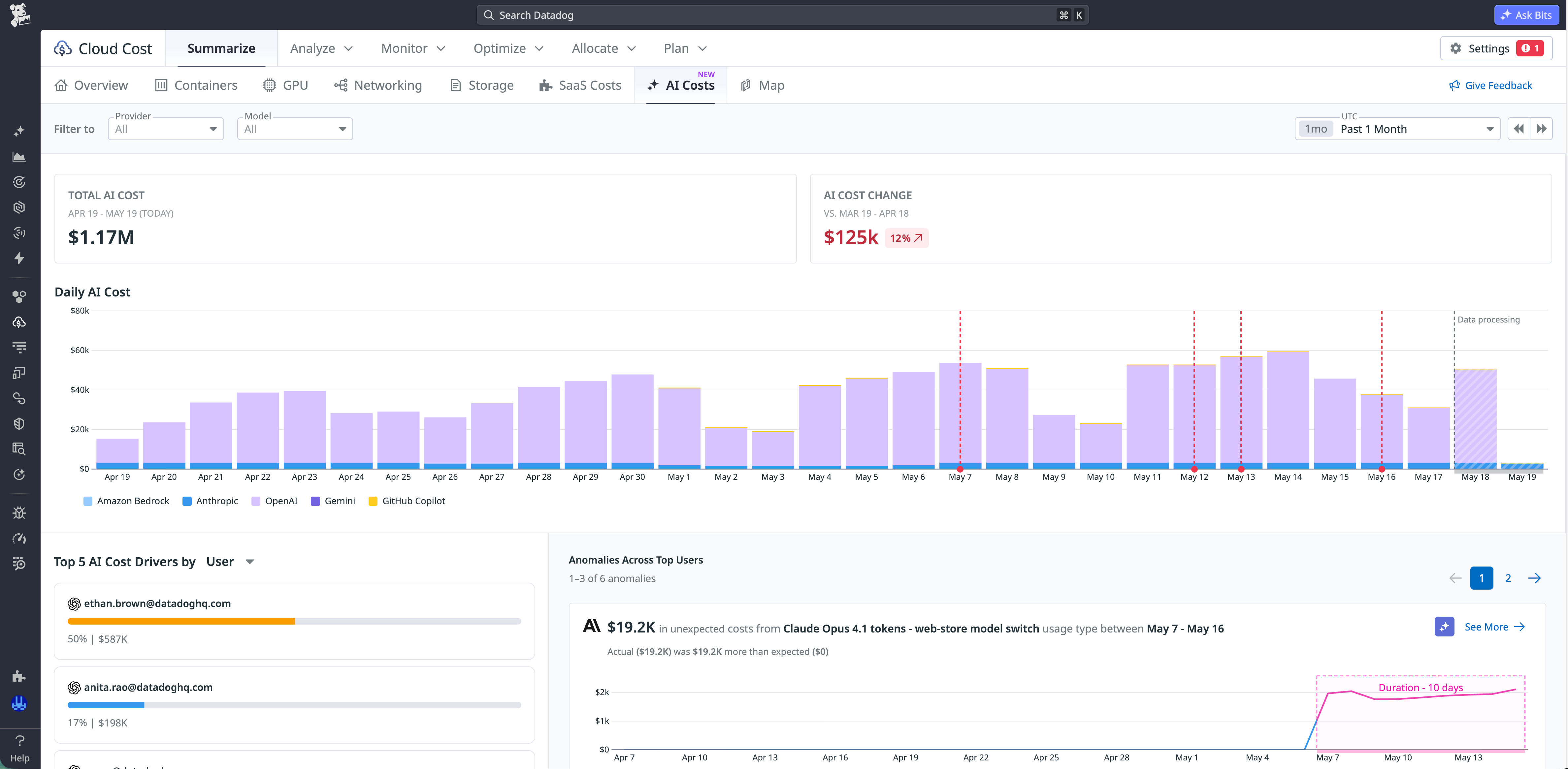1568x769 pixels.
Task: Select the Summarize tab
Action: [221, 48]
